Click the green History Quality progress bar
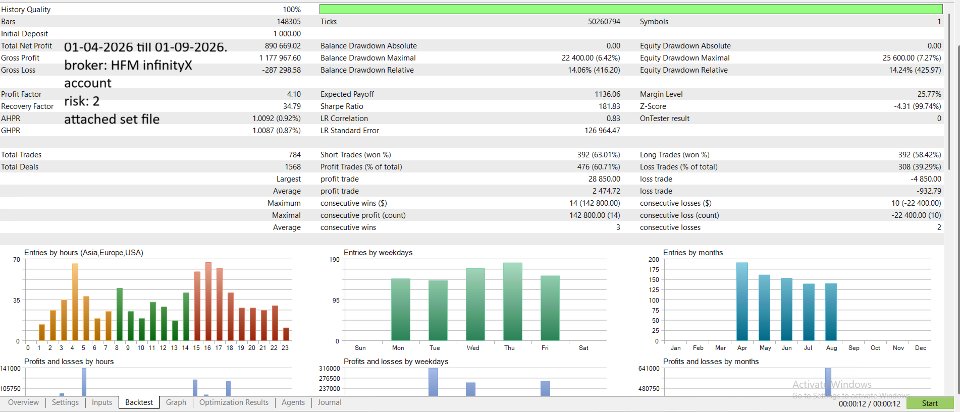The height and width of the screenshot is (412, 960). pos(631,9)
